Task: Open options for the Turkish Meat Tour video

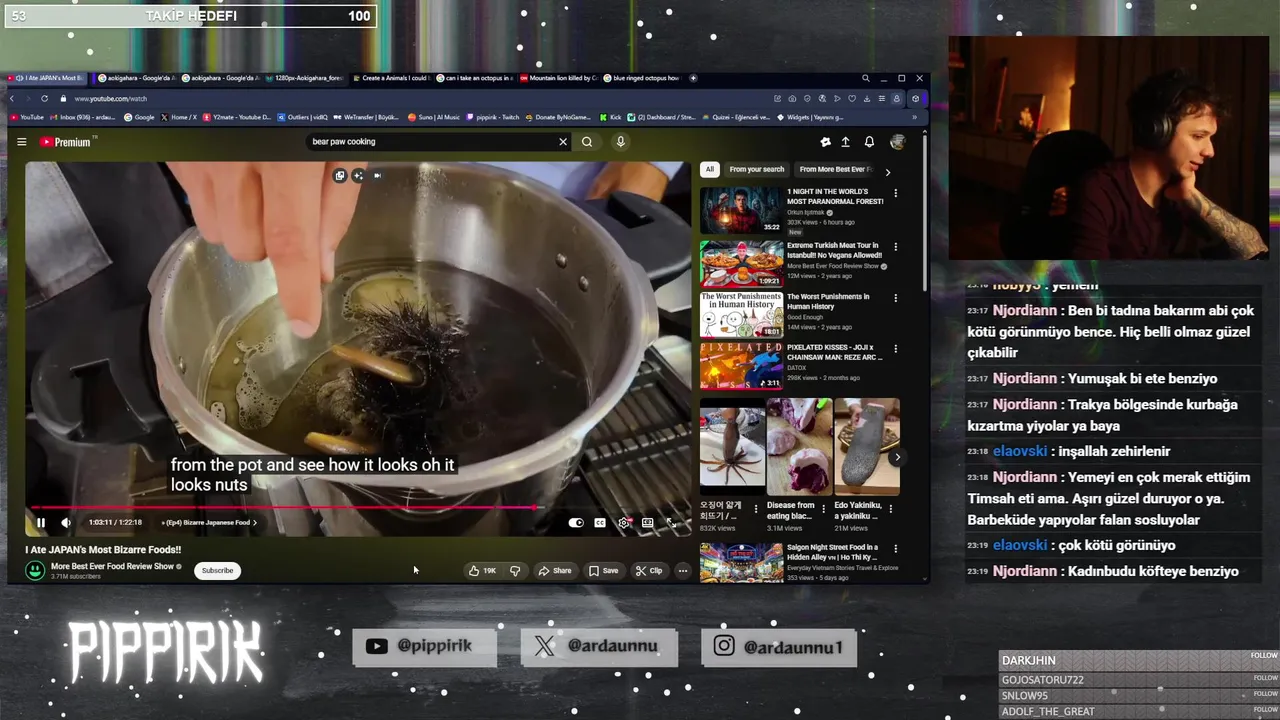Action: 895,246
